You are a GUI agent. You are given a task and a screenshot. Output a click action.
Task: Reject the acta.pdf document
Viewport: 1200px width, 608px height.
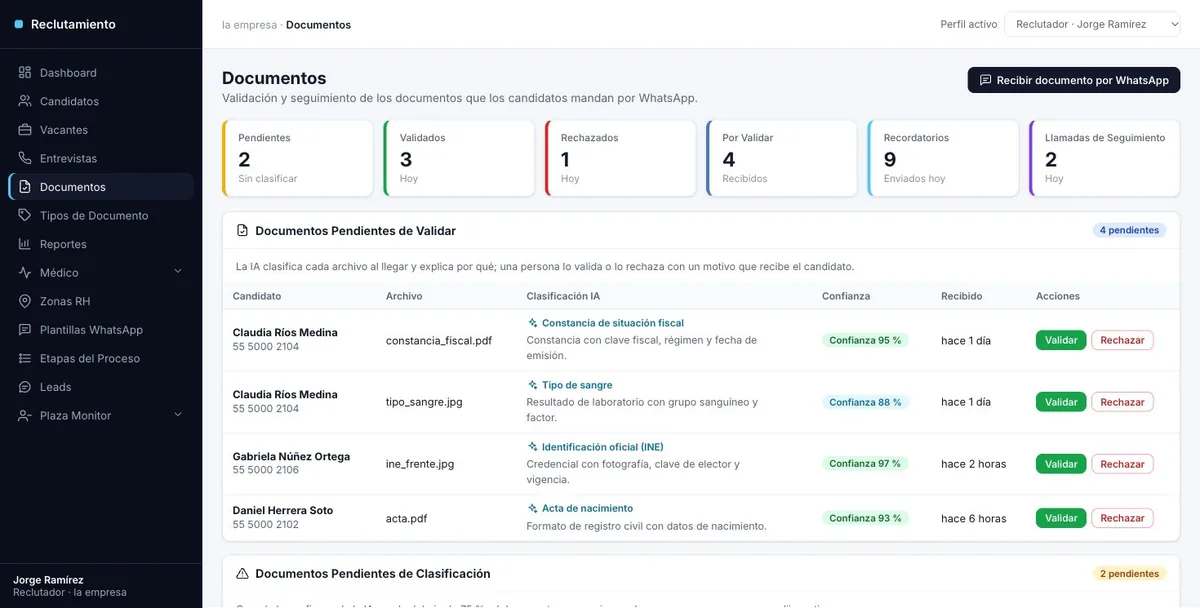pos(1122,518)
